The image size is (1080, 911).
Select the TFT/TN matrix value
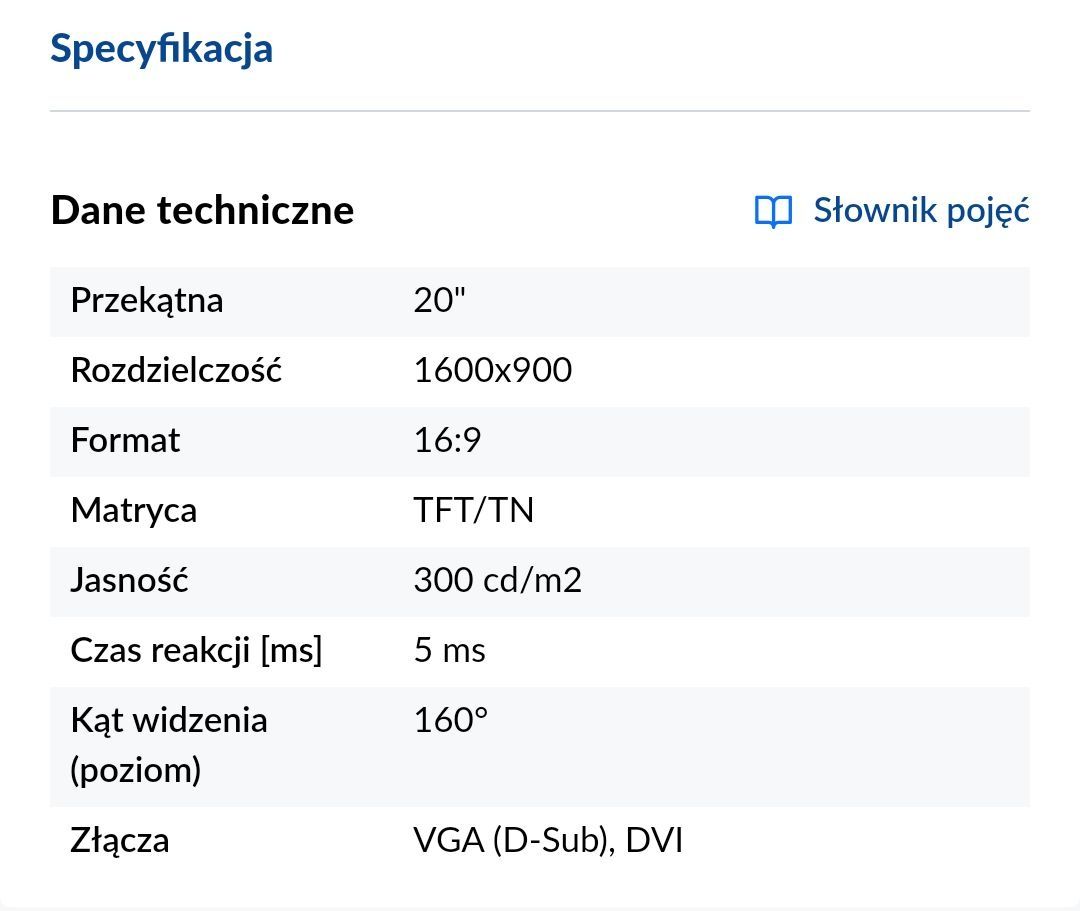474,511
